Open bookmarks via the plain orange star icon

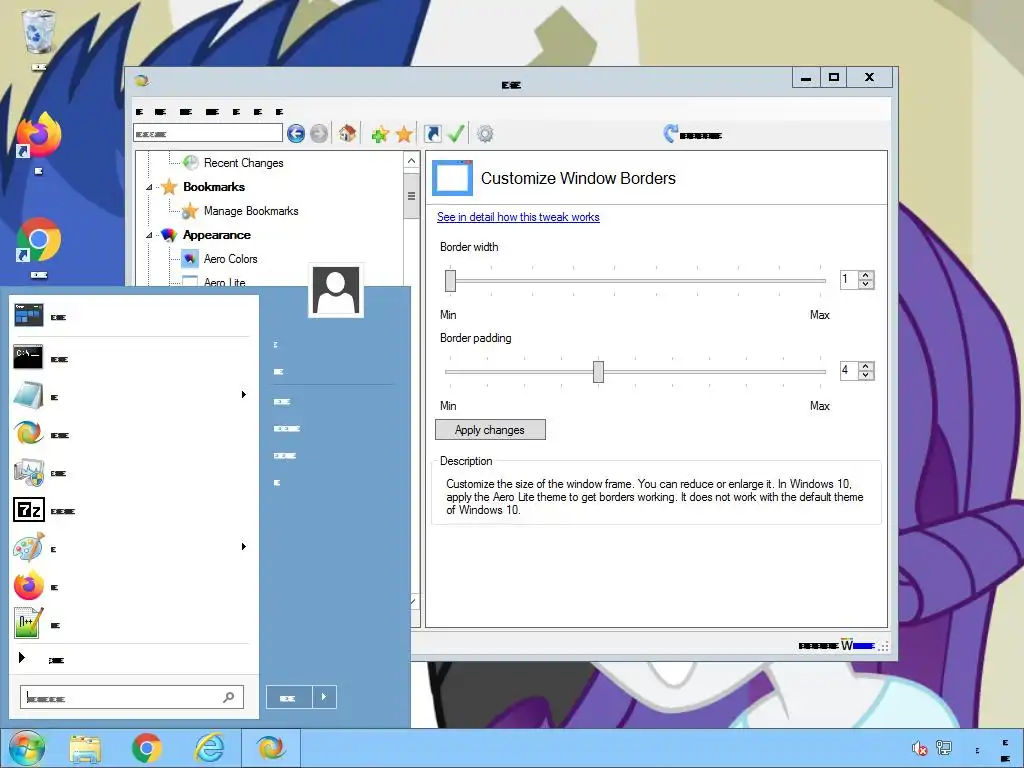tap(404, 135)
